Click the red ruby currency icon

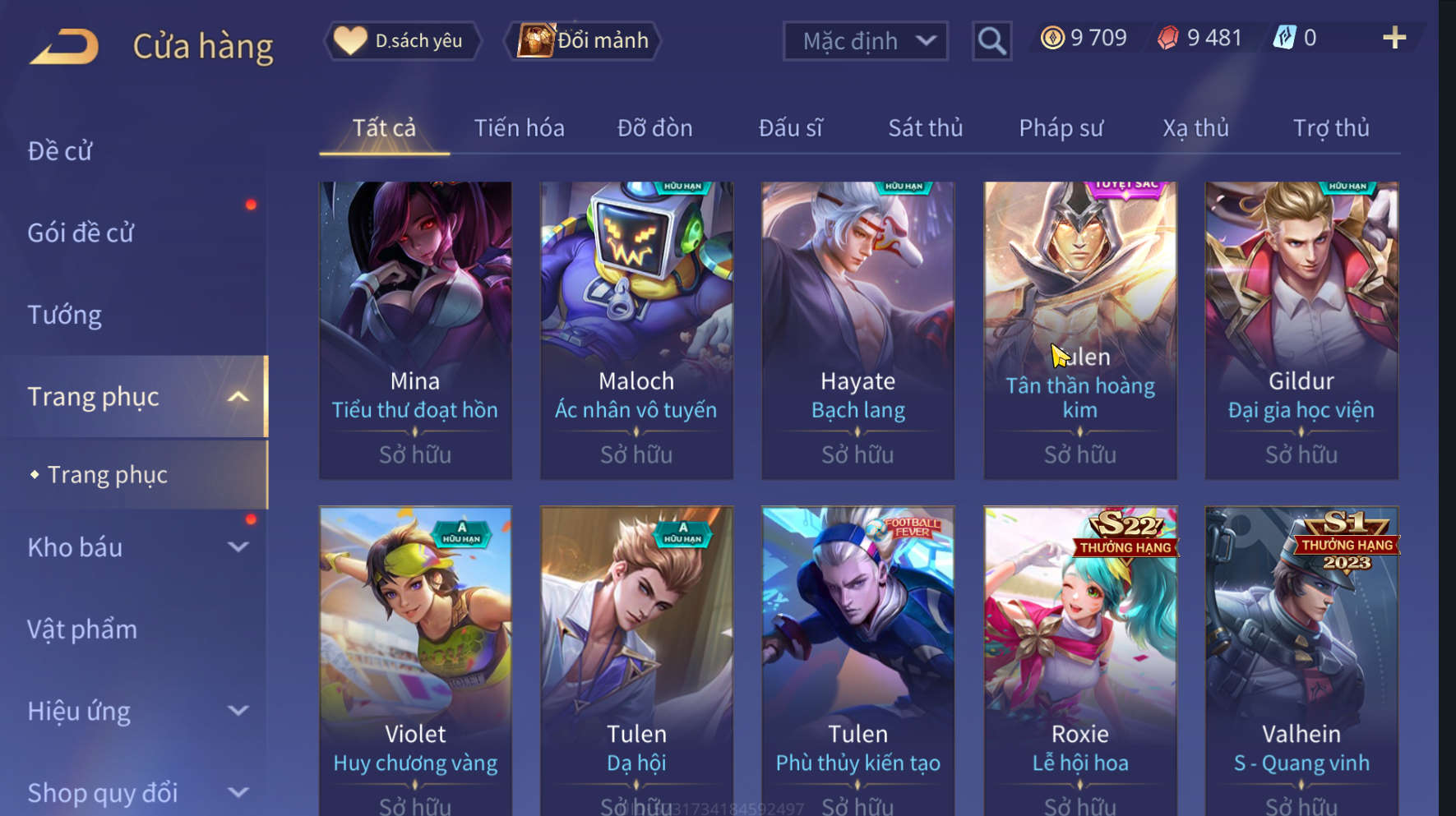[1168, 38]
